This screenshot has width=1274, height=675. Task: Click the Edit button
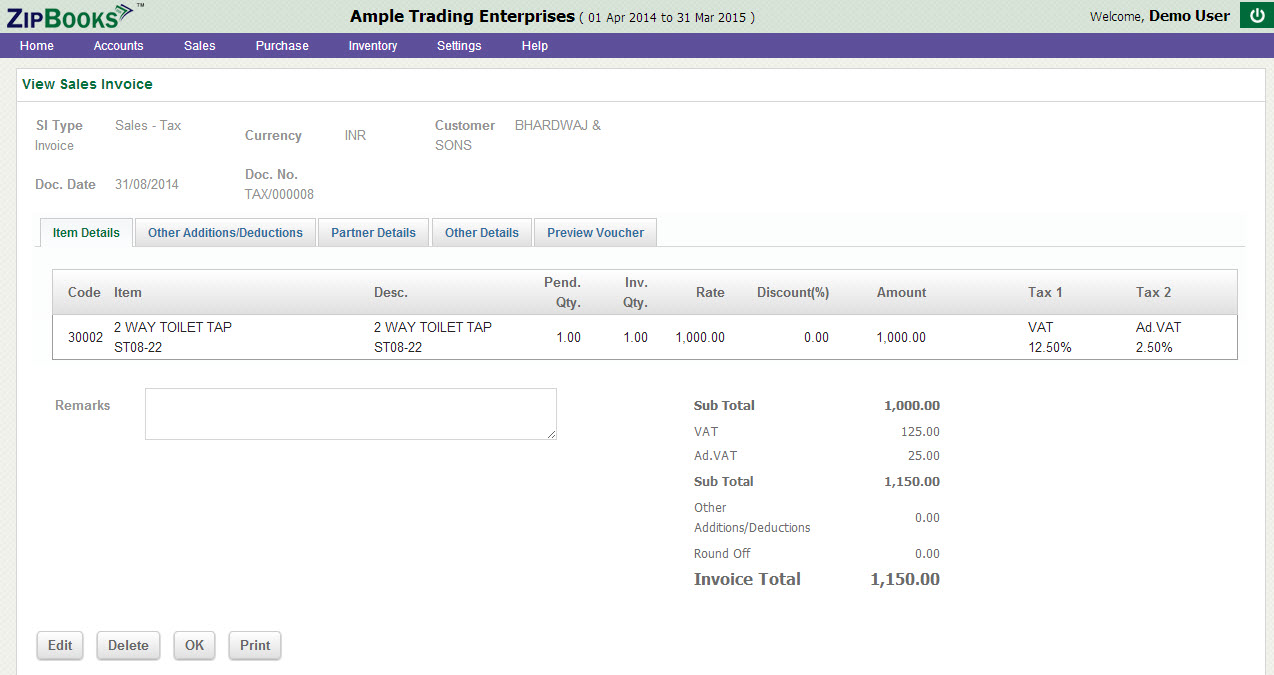60,645
